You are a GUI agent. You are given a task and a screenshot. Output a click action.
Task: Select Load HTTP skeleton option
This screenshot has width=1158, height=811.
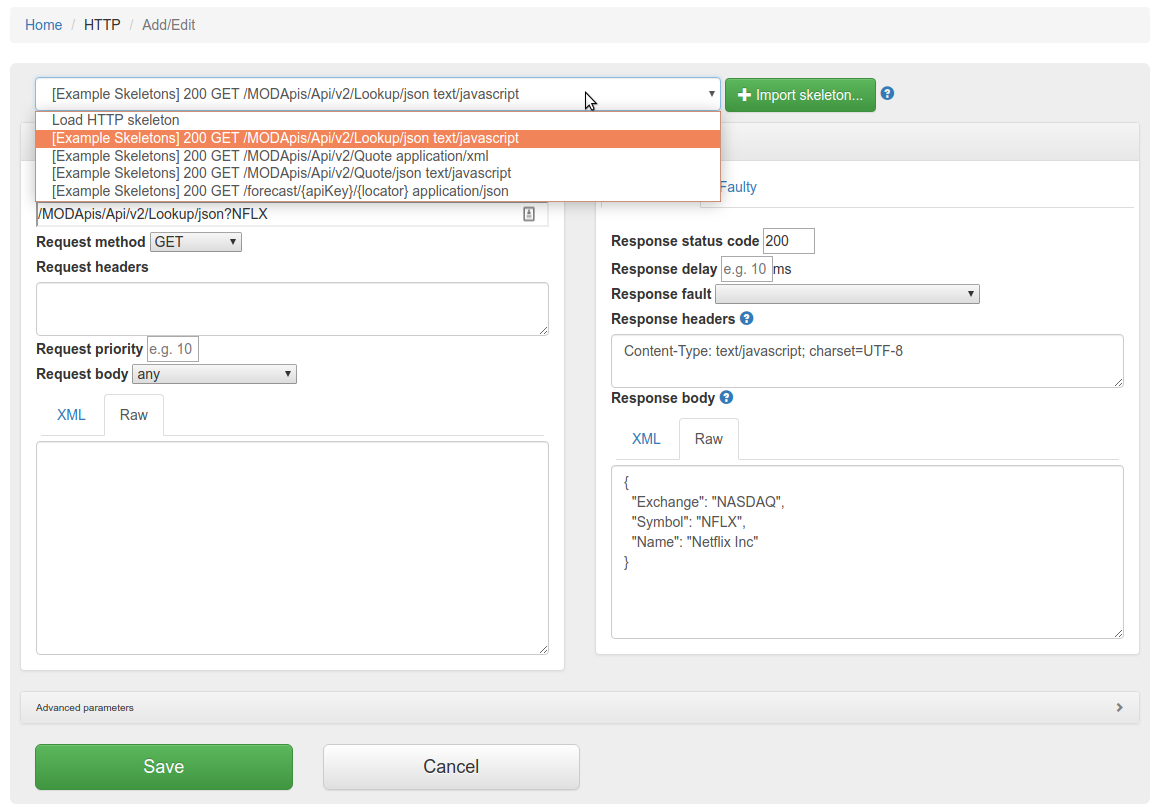[x=116, y=120]
